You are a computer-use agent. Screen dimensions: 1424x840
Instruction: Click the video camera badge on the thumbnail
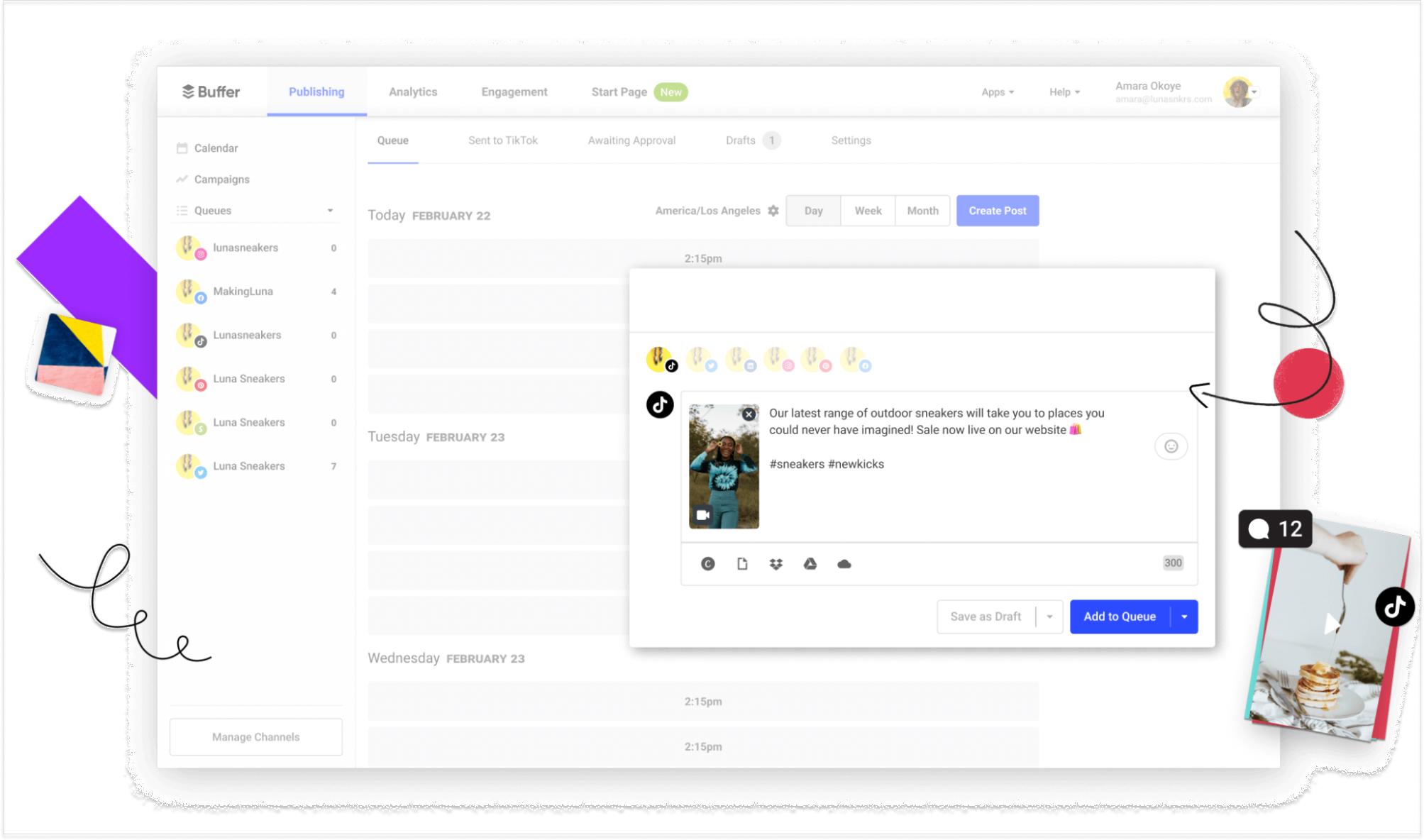click(702, 515)
